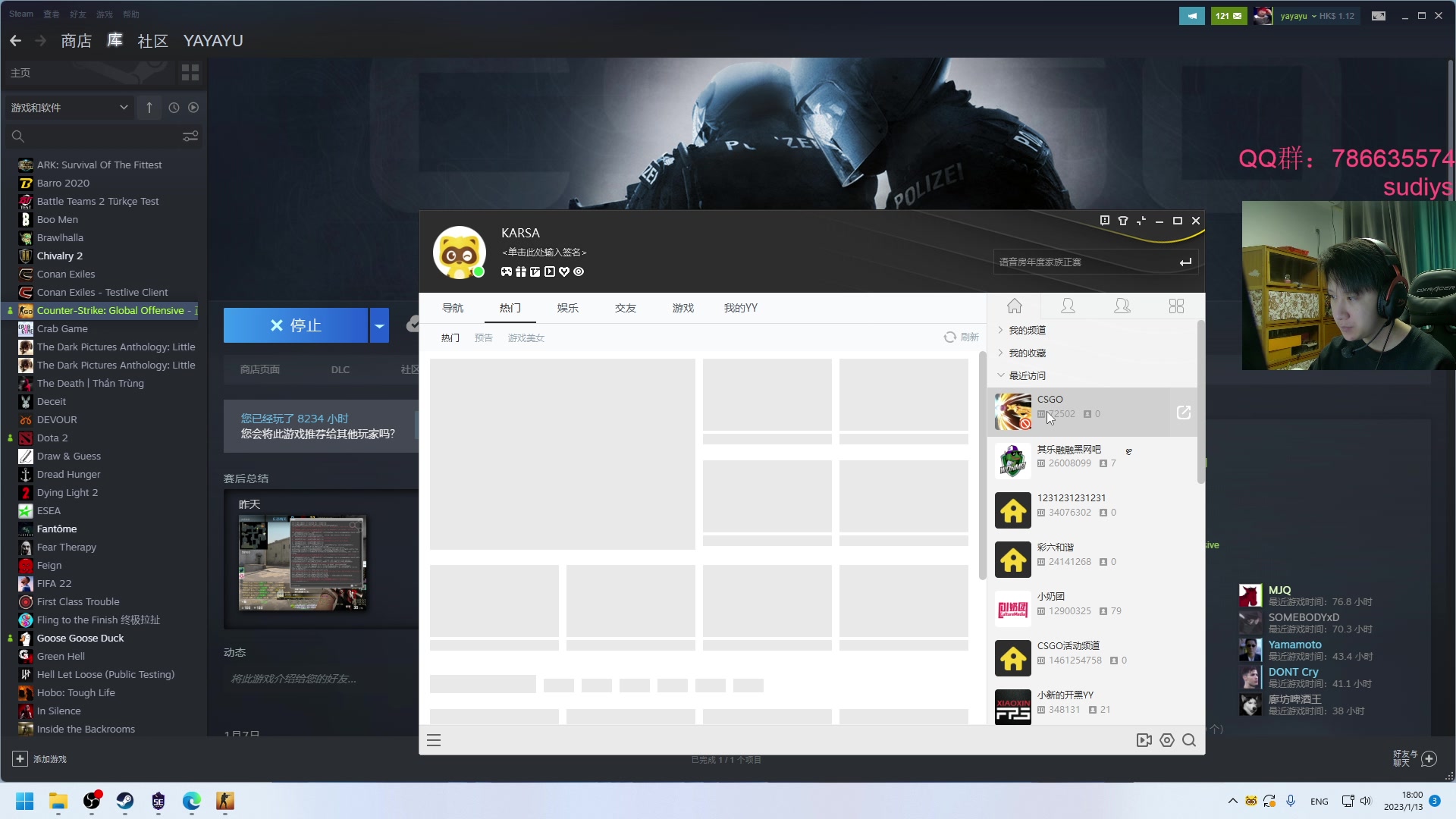Open YY apps grid icon
This screenshot has height=819, width=1456.
[x=1176, y=306]
